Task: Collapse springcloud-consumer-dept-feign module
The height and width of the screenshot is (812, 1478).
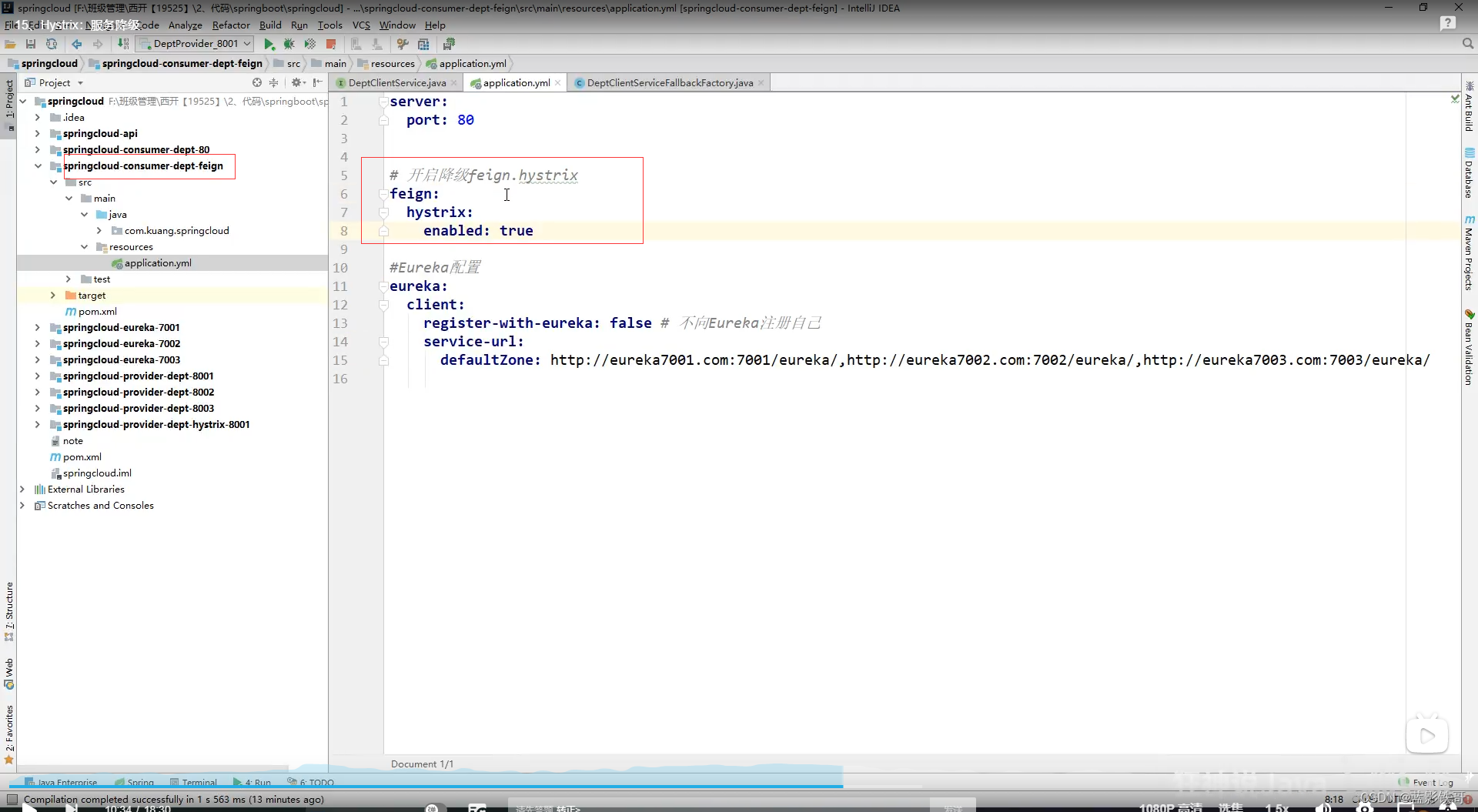Action: tap(37, 165)
